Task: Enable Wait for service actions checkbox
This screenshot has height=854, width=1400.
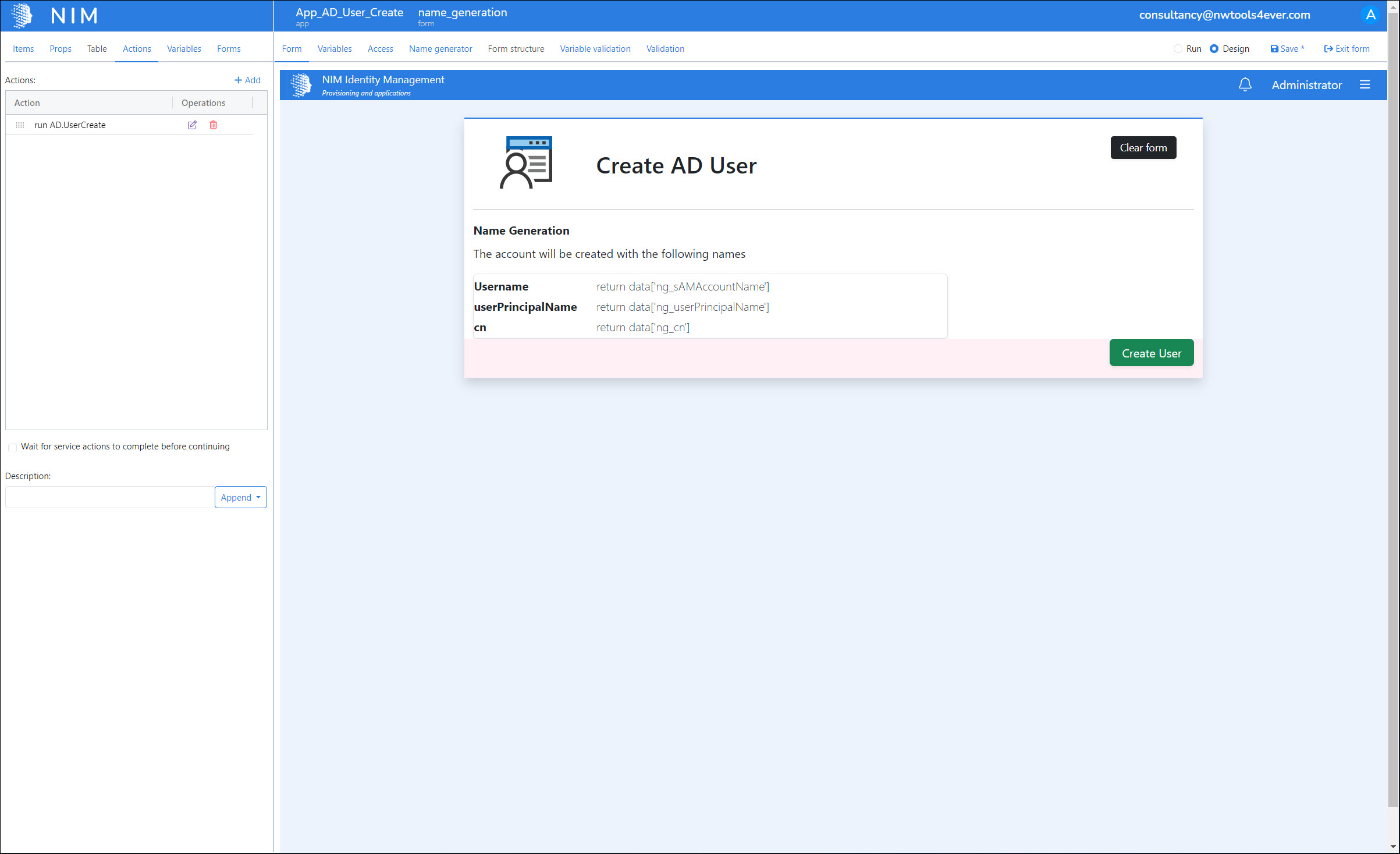Action: click(x=12, y=447)
